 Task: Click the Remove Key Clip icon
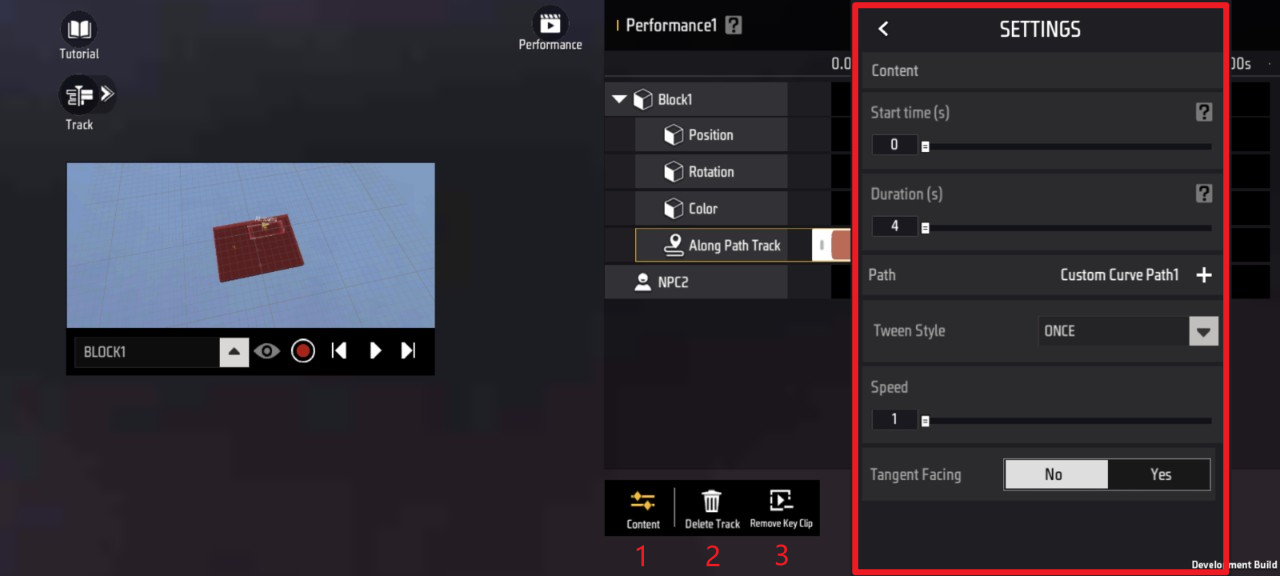click(781, 502)
